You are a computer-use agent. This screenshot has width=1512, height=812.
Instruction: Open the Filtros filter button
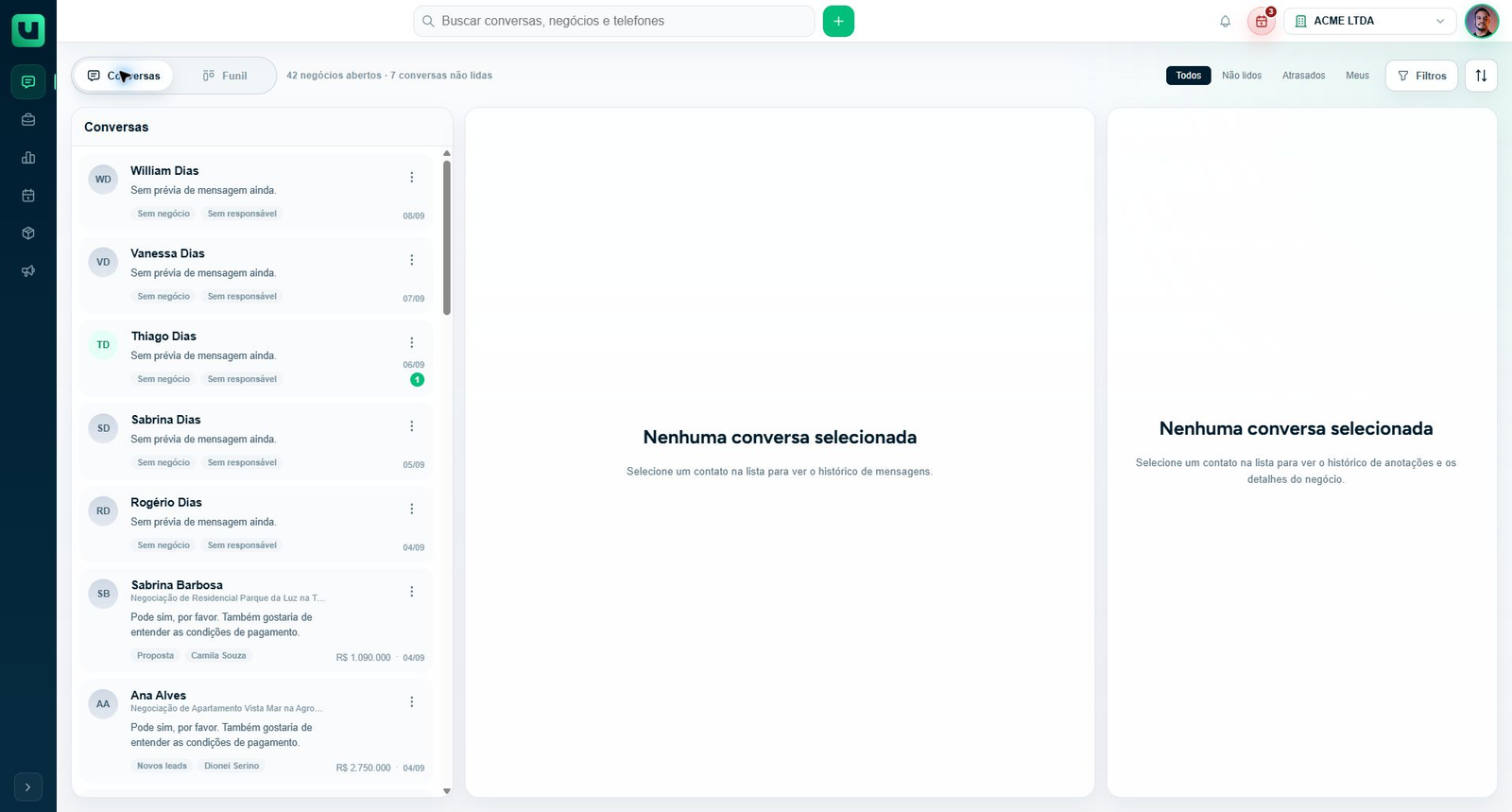[1421, 76]
